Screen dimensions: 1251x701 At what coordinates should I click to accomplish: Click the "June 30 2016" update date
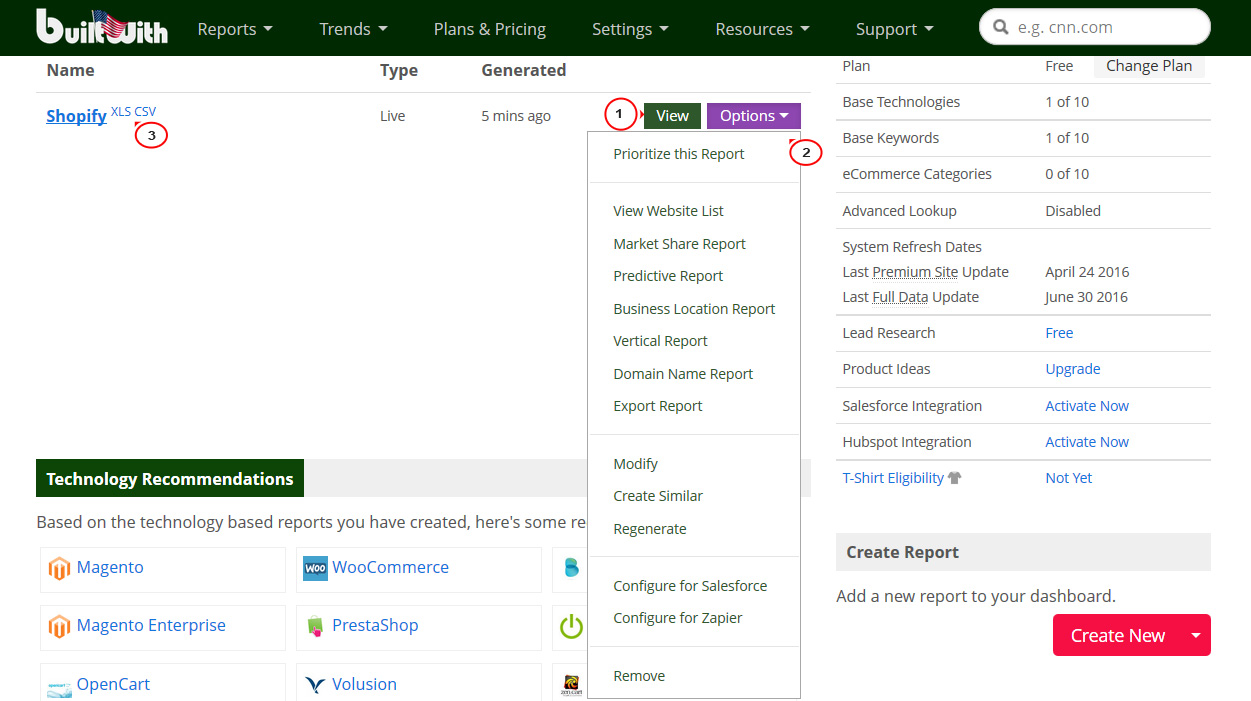(1086, 297)
